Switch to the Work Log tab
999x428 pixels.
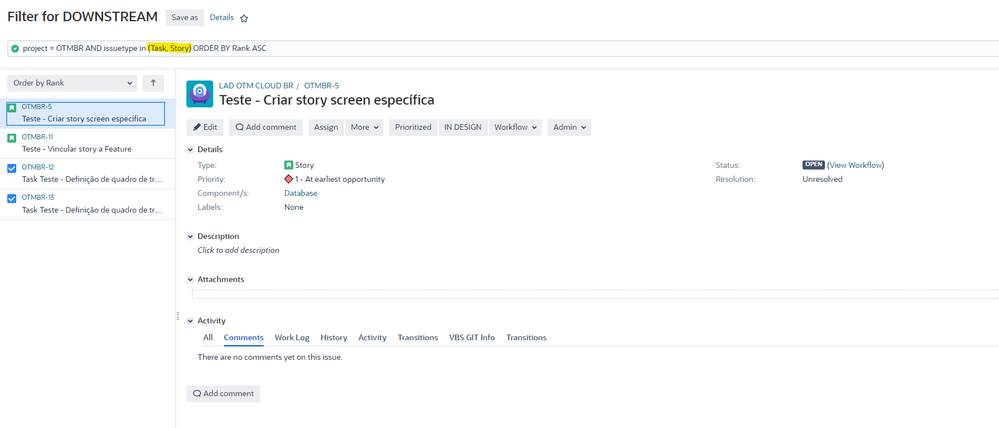(292, 338)
